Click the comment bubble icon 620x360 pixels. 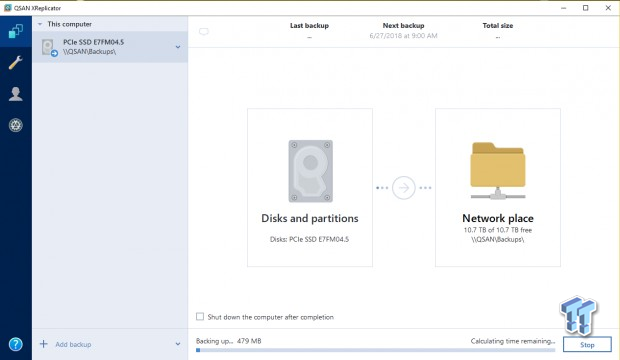204,32
